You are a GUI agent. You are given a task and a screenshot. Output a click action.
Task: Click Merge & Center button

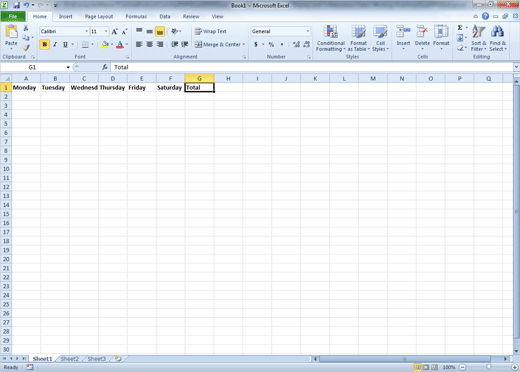pos(218,44)
